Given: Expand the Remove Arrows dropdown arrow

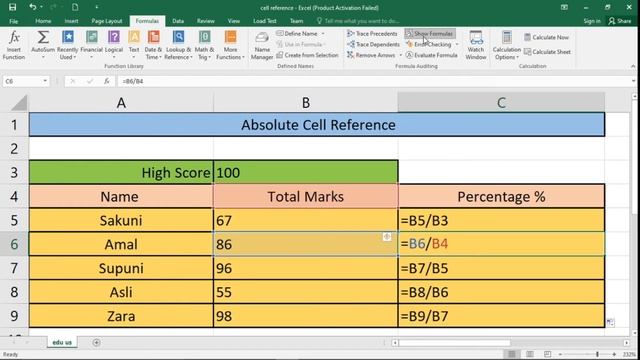Looking at the screenshot, I should pyautogui.click(x=400, y=55).
